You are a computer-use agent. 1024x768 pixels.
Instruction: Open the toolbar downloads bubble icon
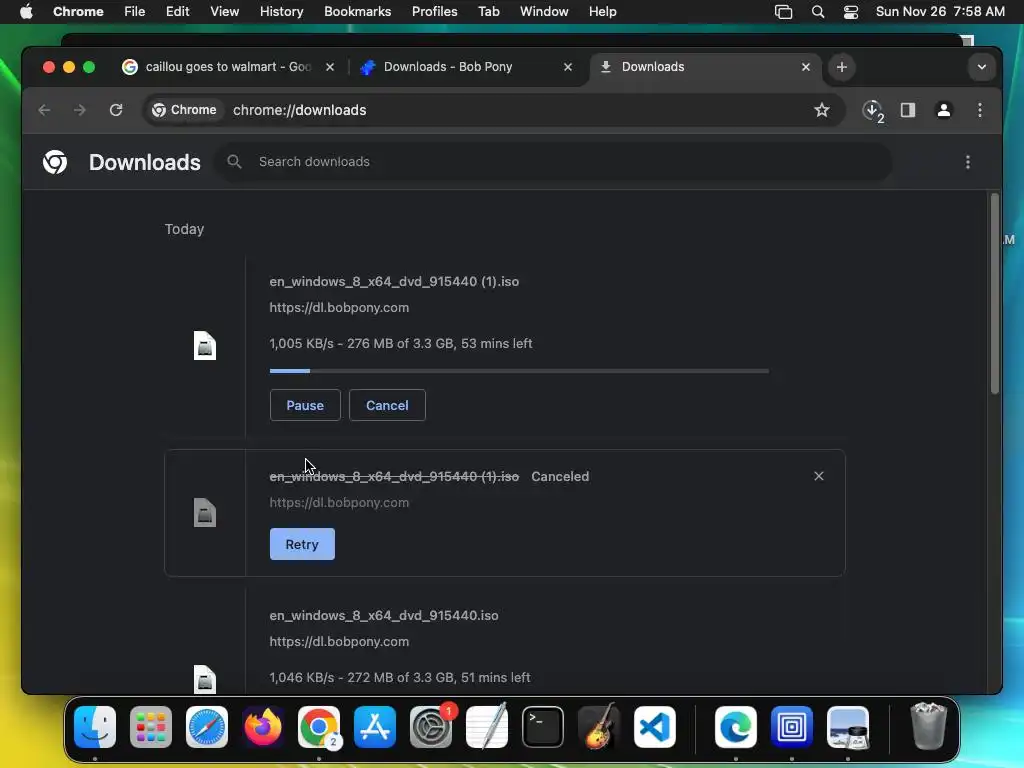[872, 110]
